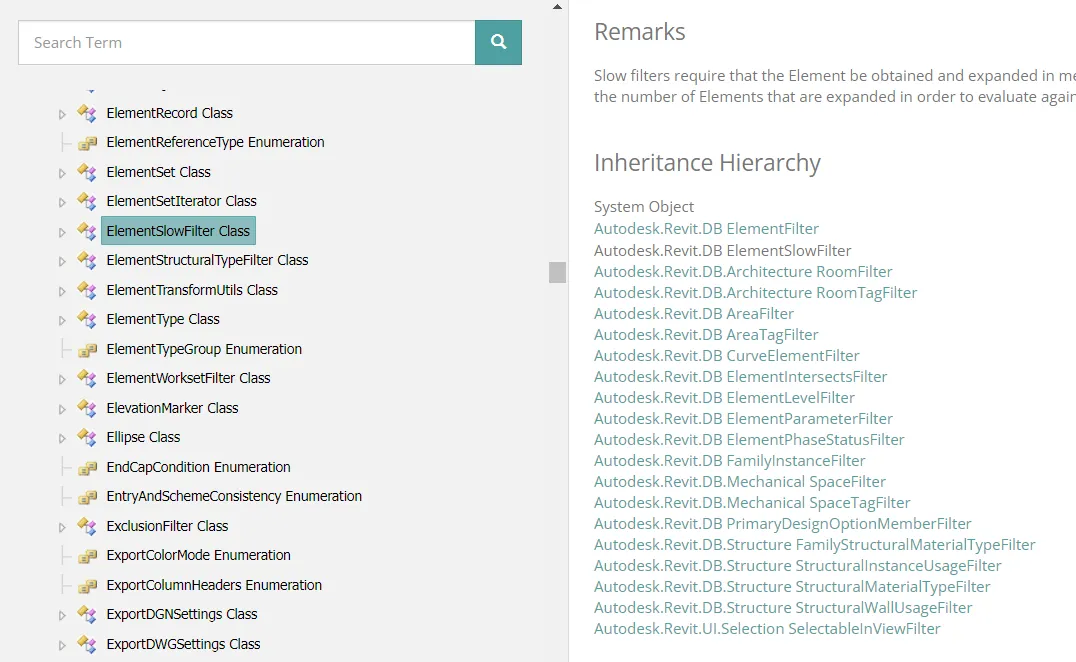Open EndCapCondition Enumeration entry

tap(198, 467)
